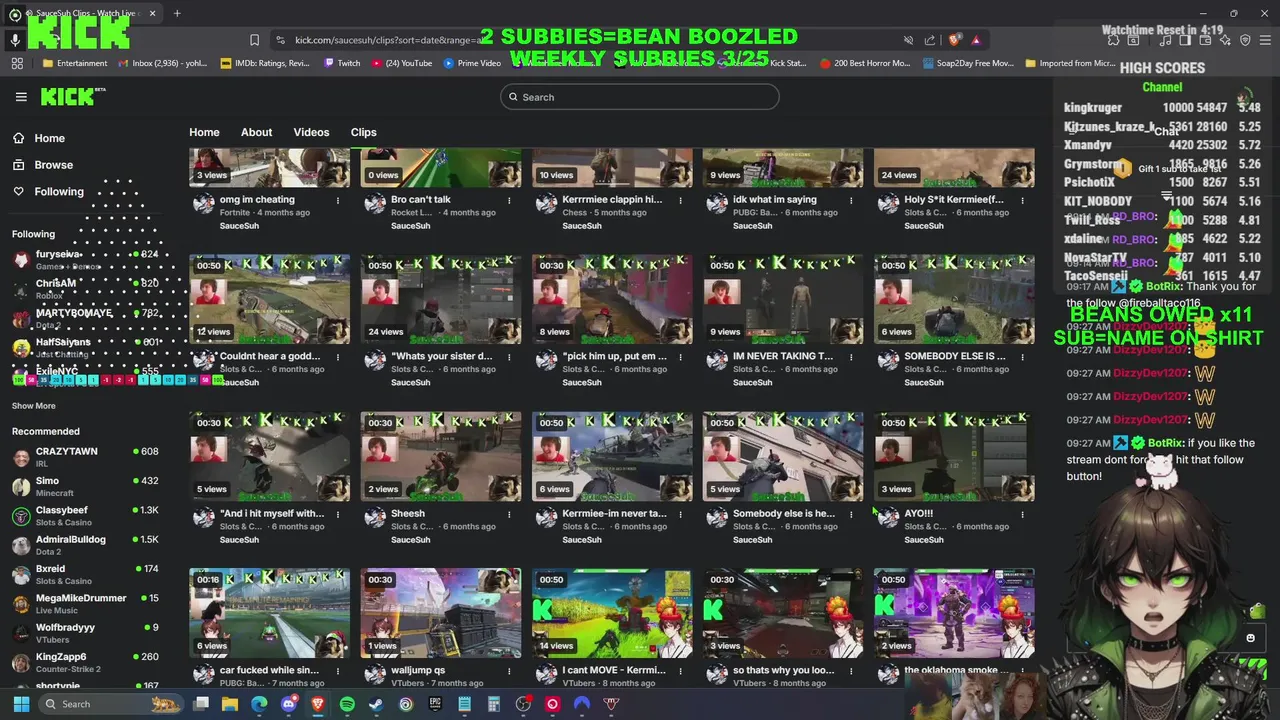The width and height of the screenshot is (1280, 720).
Task: Open the Prime Video bookmark
Action: click(x=472, y=63)
